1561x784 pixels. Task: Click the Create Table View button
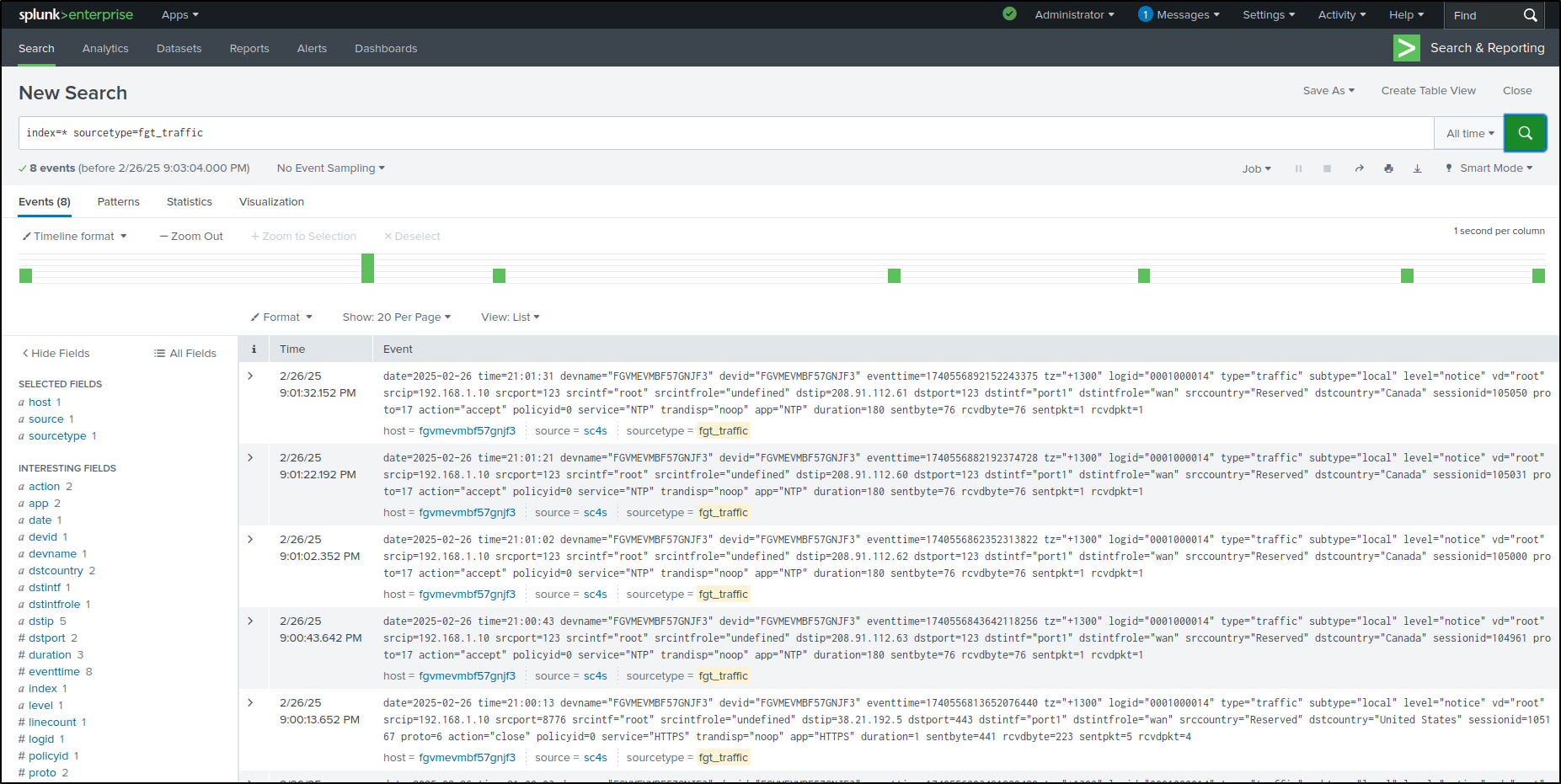[x=1428, y=90]
